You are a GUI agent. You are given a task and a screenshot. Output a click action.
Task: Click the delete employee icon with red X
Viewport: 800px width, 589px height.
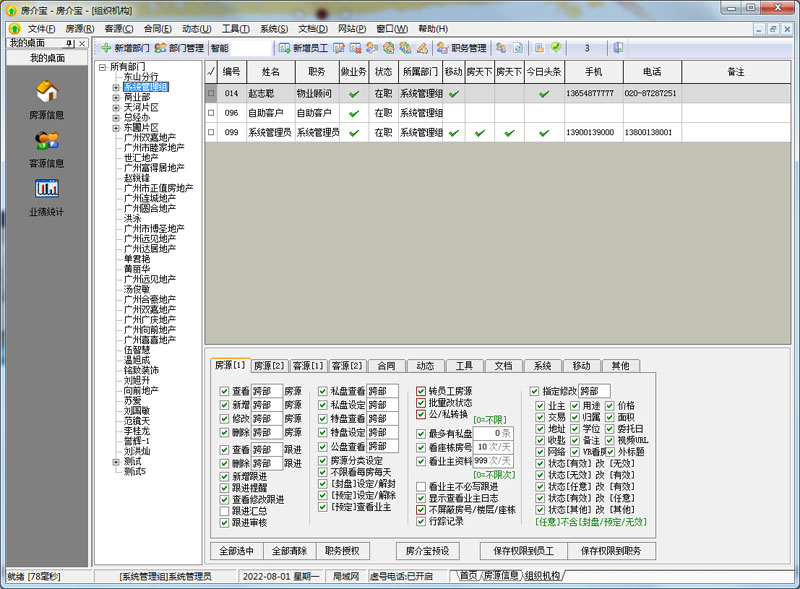pyautogui.click(x=355, y=48)
